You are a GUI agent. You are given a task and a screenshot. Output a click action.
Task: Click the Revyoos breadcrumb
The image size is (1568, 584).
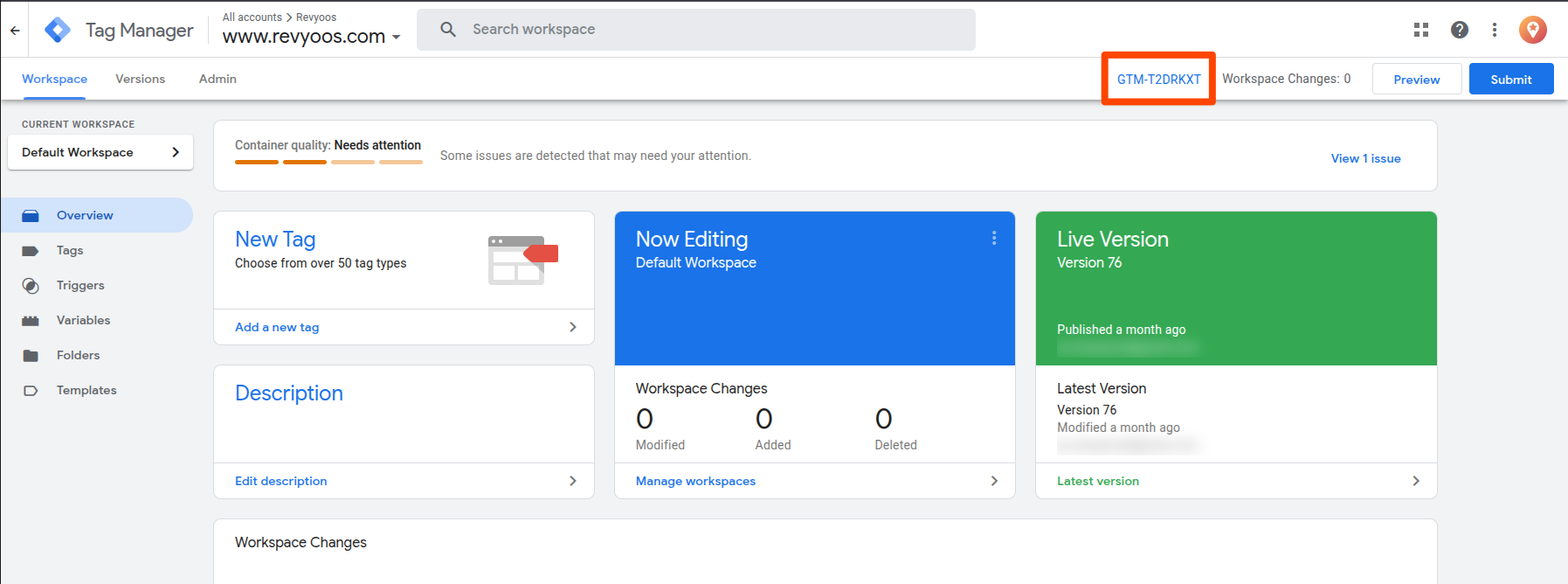316,17
